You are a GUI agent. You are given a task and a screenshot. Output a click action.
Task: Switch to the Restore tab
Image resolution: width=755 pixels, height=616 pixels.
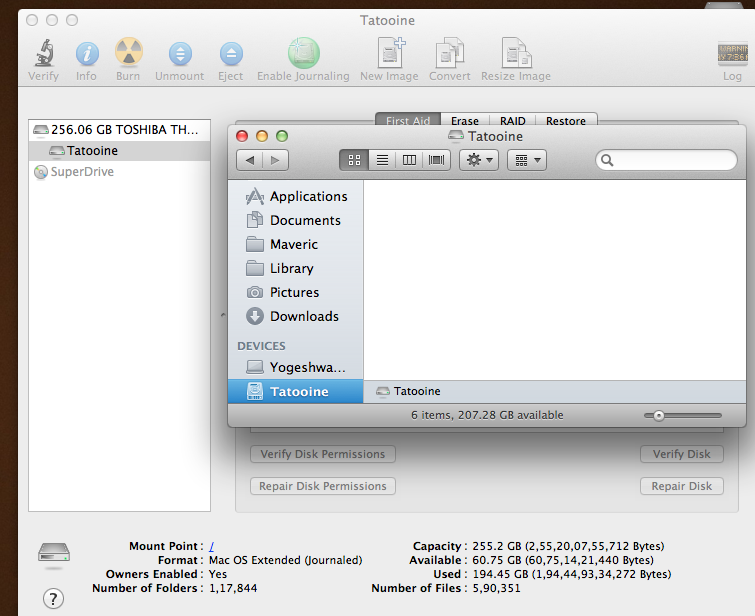point(566,120)
